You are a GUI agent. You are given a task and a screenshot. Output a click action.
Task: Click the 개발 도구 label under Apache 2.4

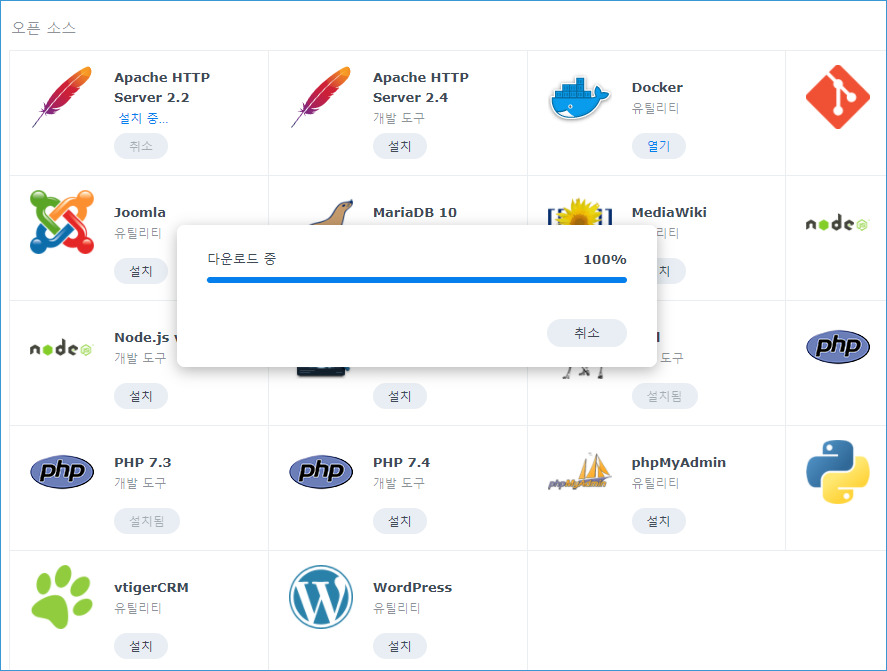(x=399, y=118)
